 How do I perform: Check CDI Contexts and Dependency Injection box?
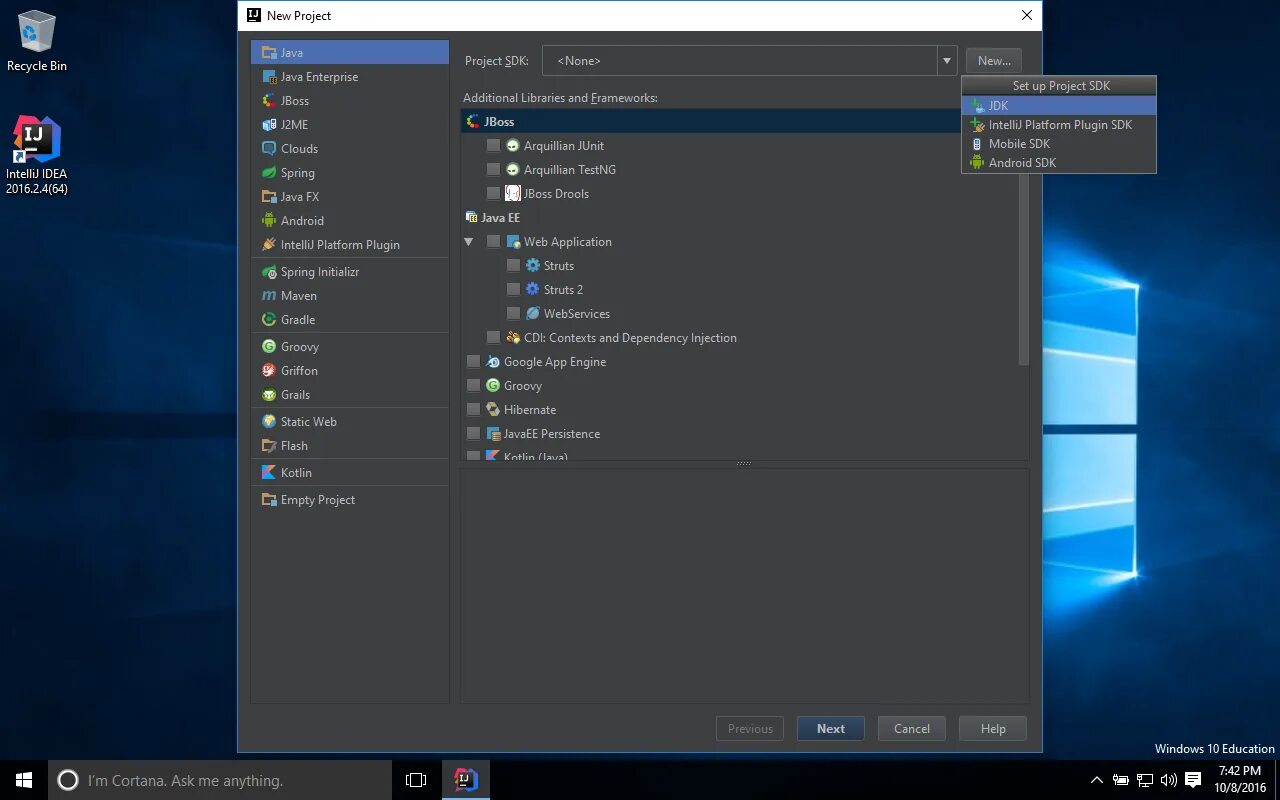coord(493,338)
